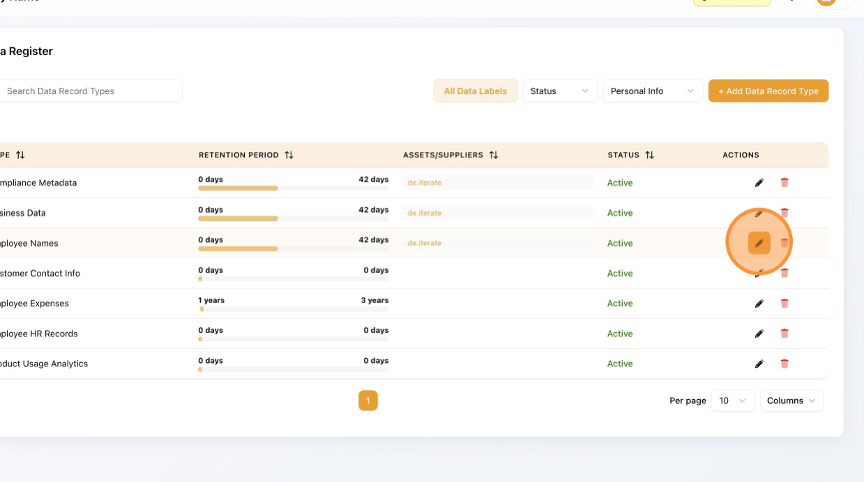Edit the Employee Names record

(759, 243)
